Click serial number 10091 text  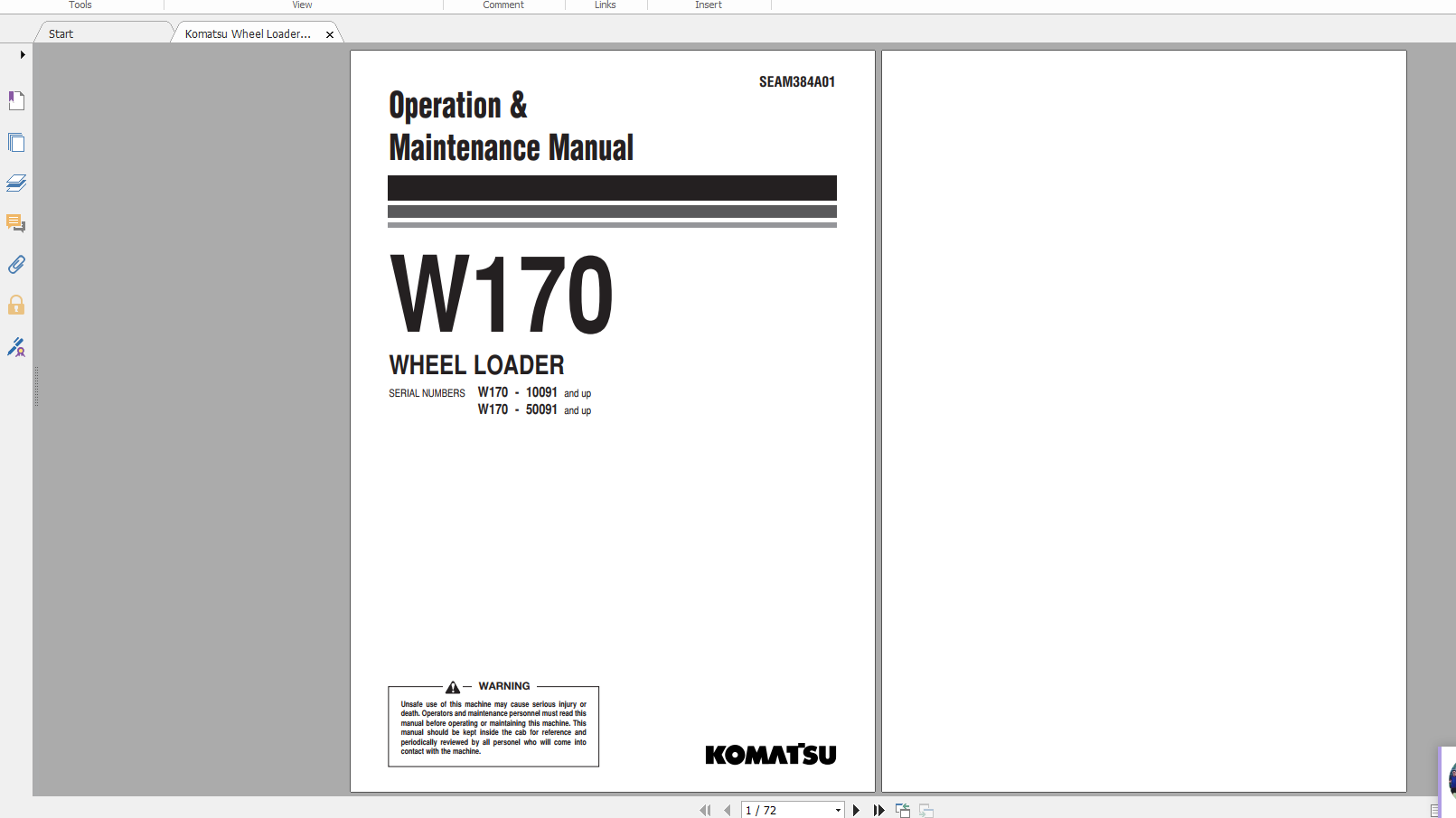(541, 392)
